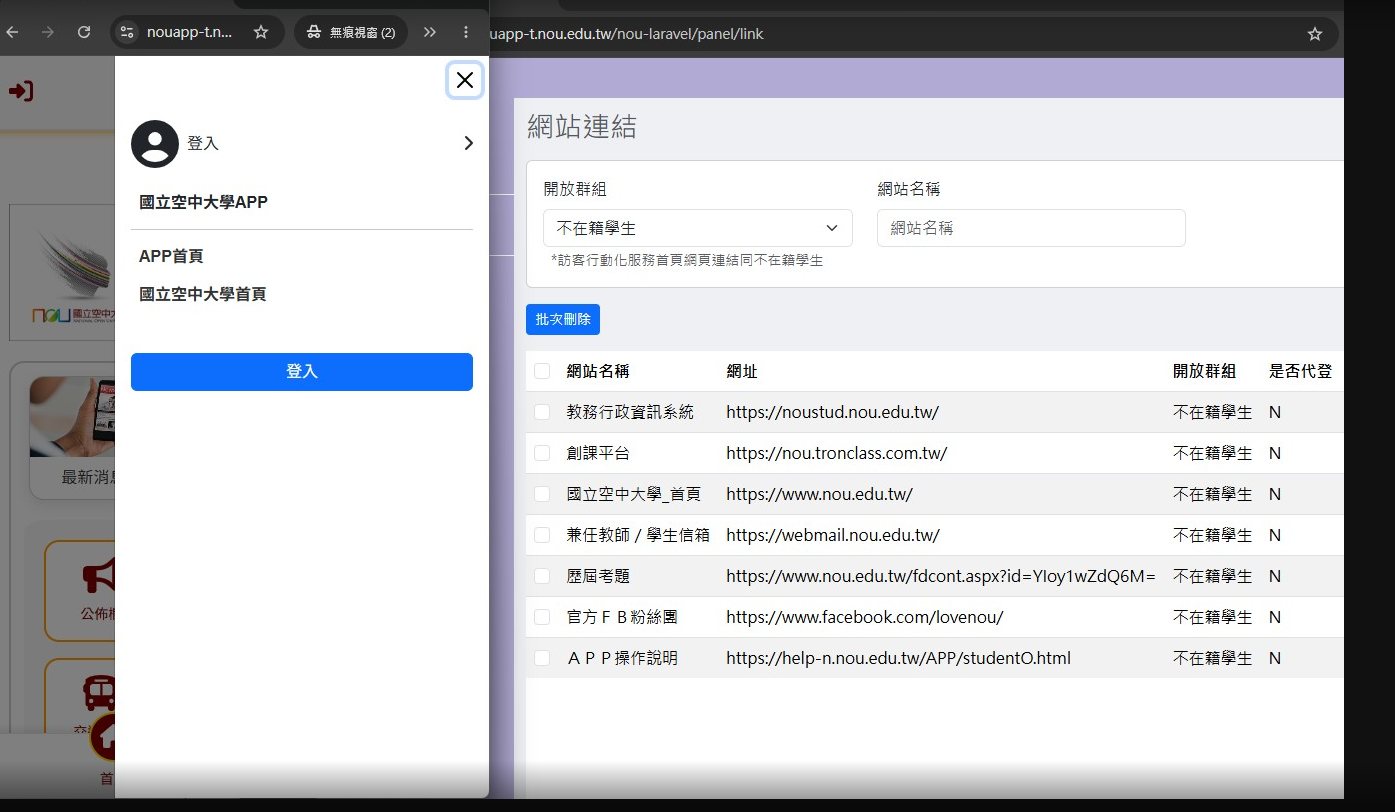Click the 網站連結 page heading
The image size is (1395, 812).
pyautogui.click(x=581, y=127)
